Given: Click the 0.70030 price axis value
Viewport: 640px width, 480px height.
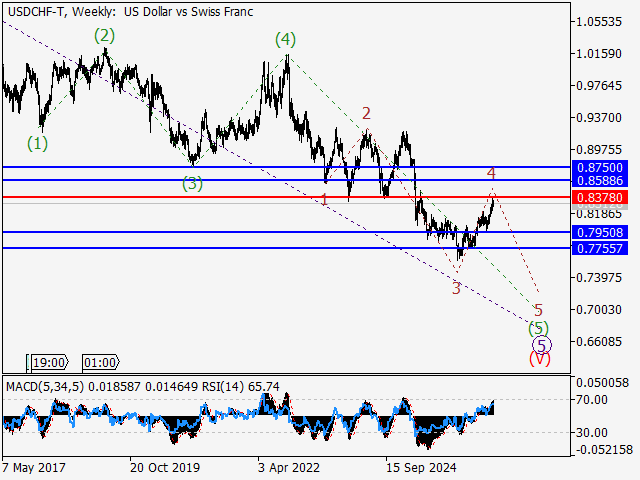Looking at the screenshot, I should pyautogui.click(x=599, y=310).
